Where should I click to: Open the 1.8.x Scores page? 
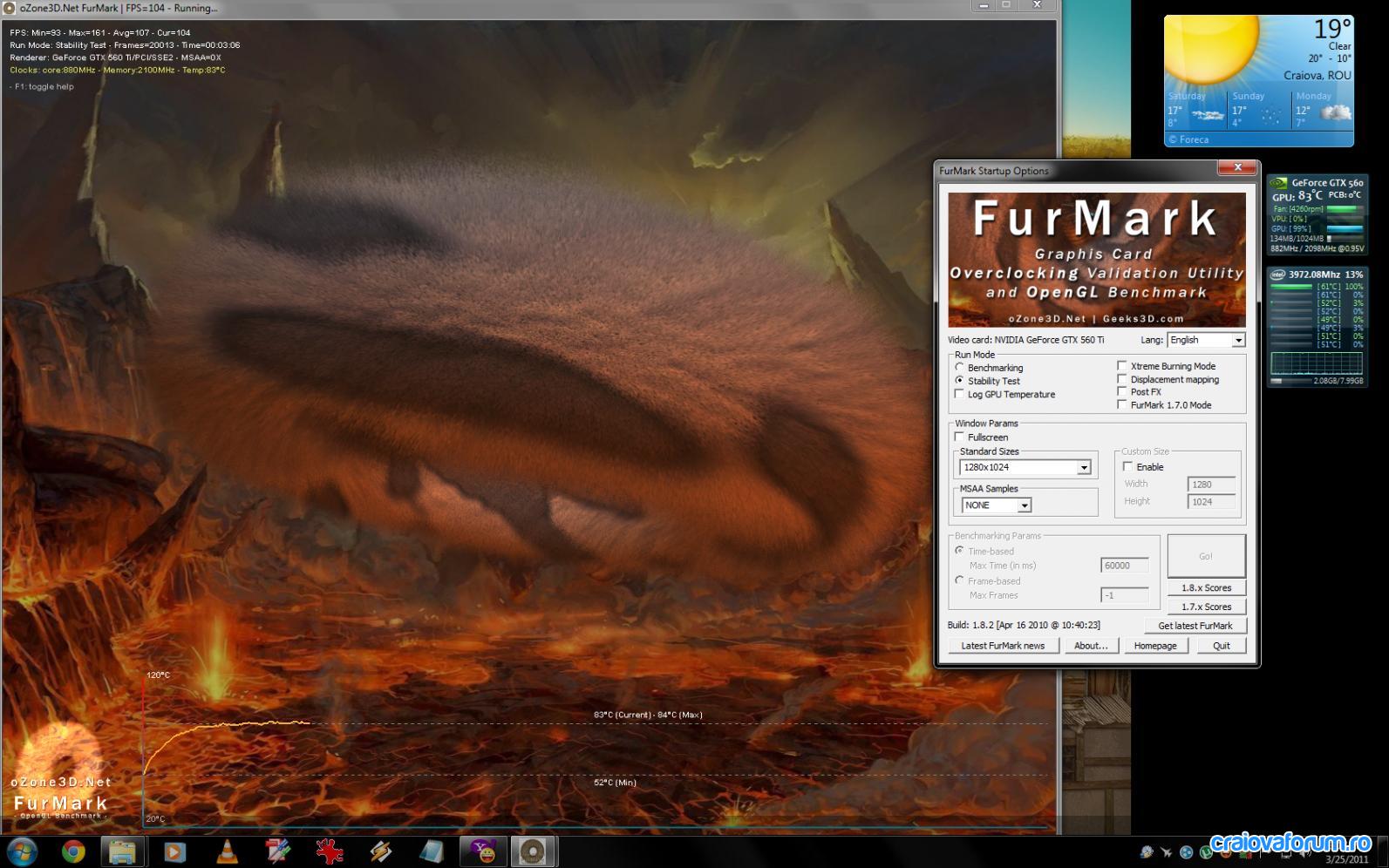point(1206,587)
